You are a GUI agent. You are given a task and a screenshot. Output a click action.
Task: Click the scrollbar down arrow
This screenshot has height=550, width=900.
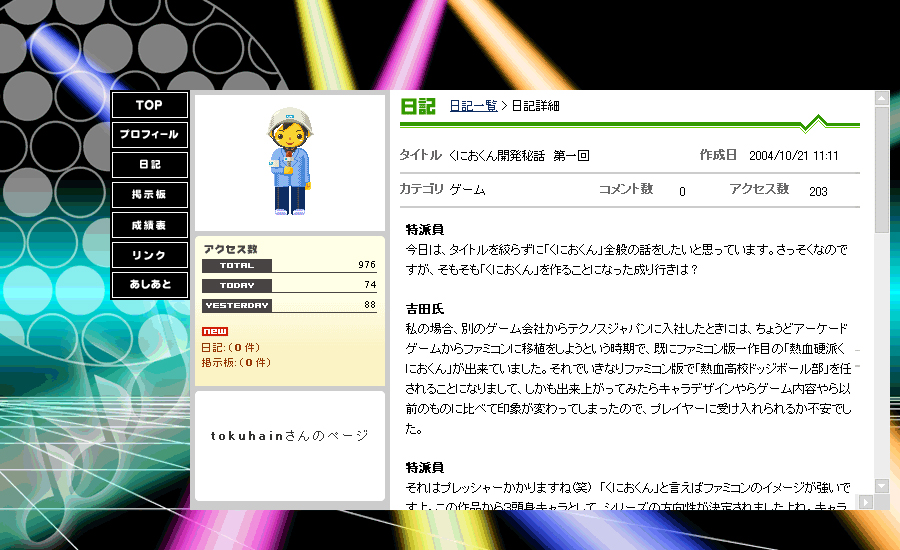(881, 486)
